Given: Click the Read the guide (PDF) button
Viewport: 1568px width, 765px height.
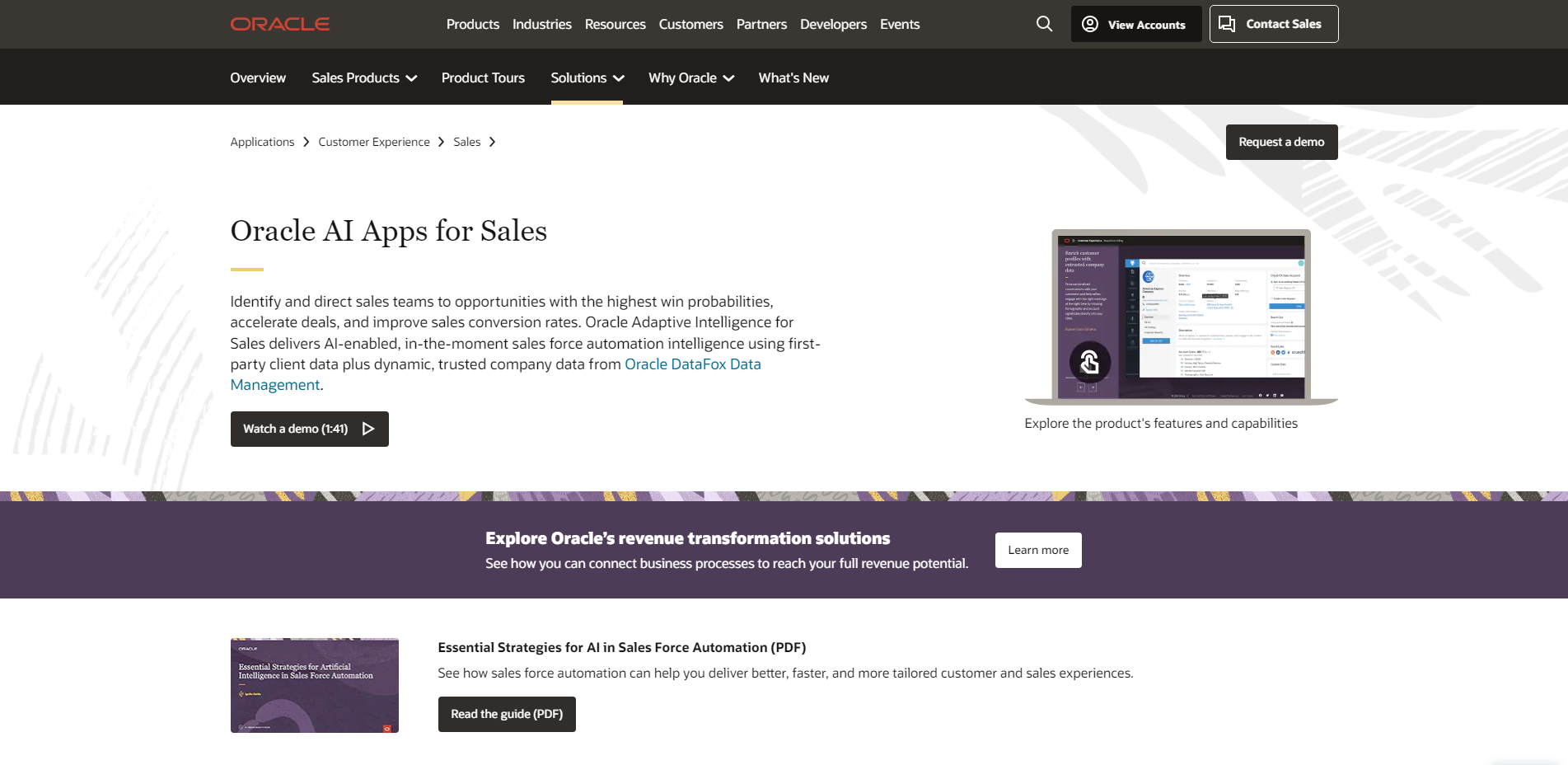Looking at the screenshot, I should [507, 714].
